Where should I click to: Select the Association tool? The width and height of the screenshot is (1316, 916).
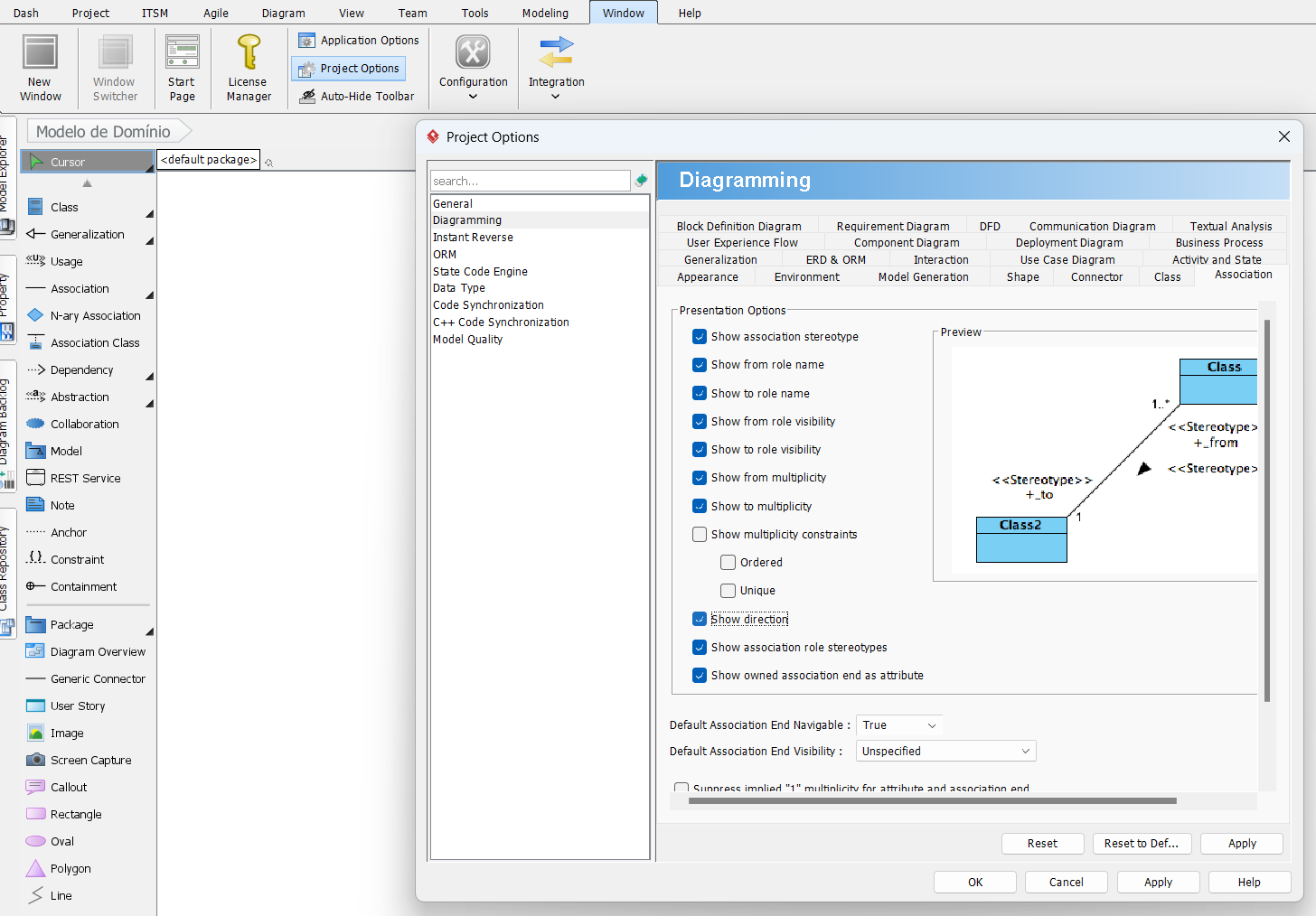pyautogui.click(x=81, y=288)
